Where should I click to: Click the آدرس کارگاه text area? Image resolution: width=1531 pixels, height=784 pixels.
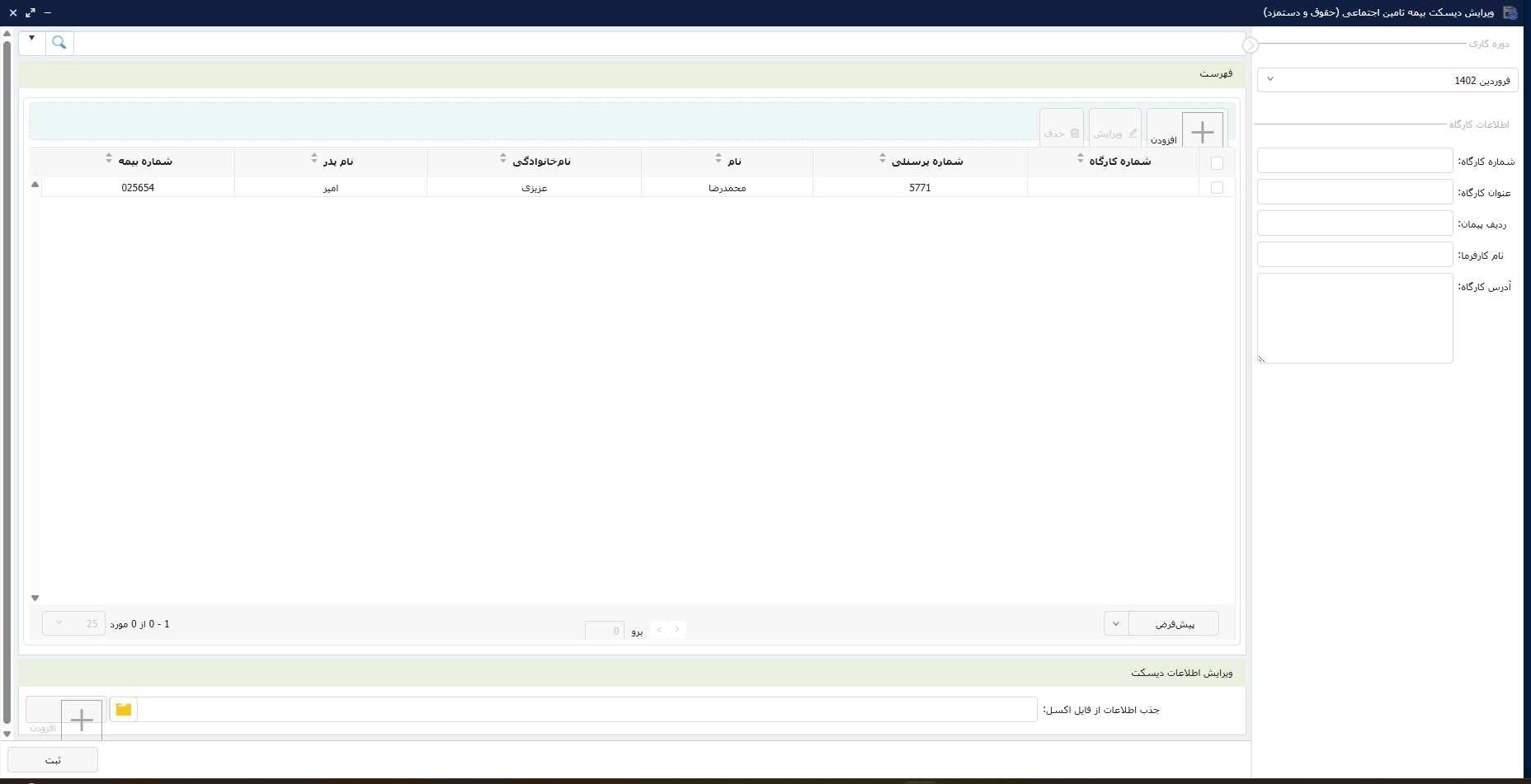[x=1354, y=318]
